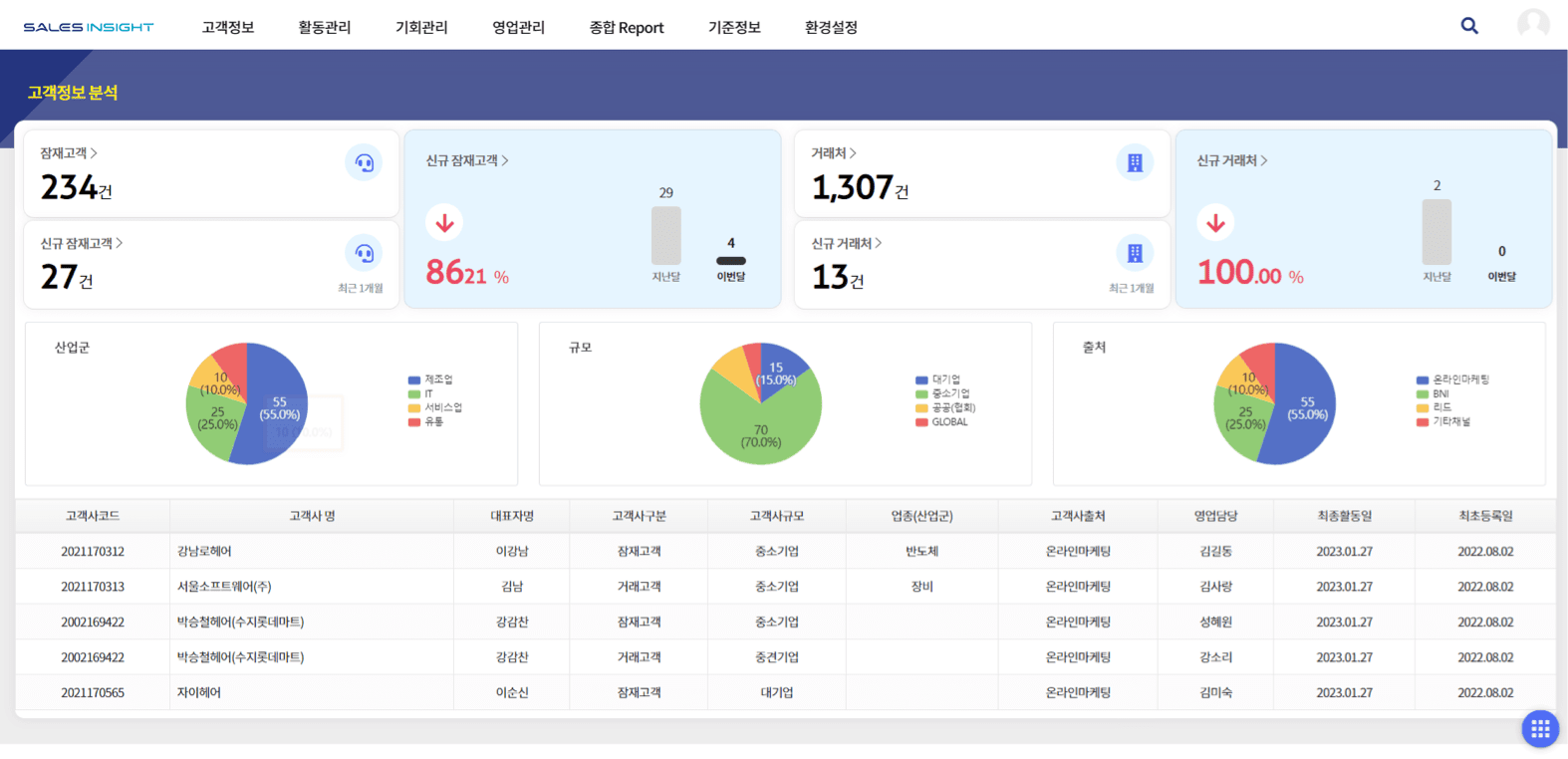Click the Sales Insight logo

pos(89,27)
